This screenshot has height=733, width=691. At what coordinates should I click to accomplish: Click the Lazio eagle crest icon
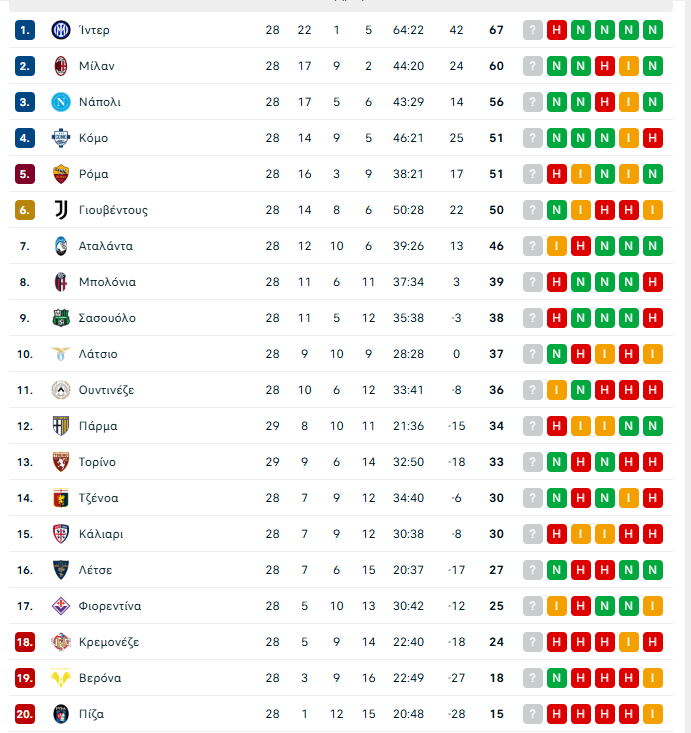(x=61, y=354)
